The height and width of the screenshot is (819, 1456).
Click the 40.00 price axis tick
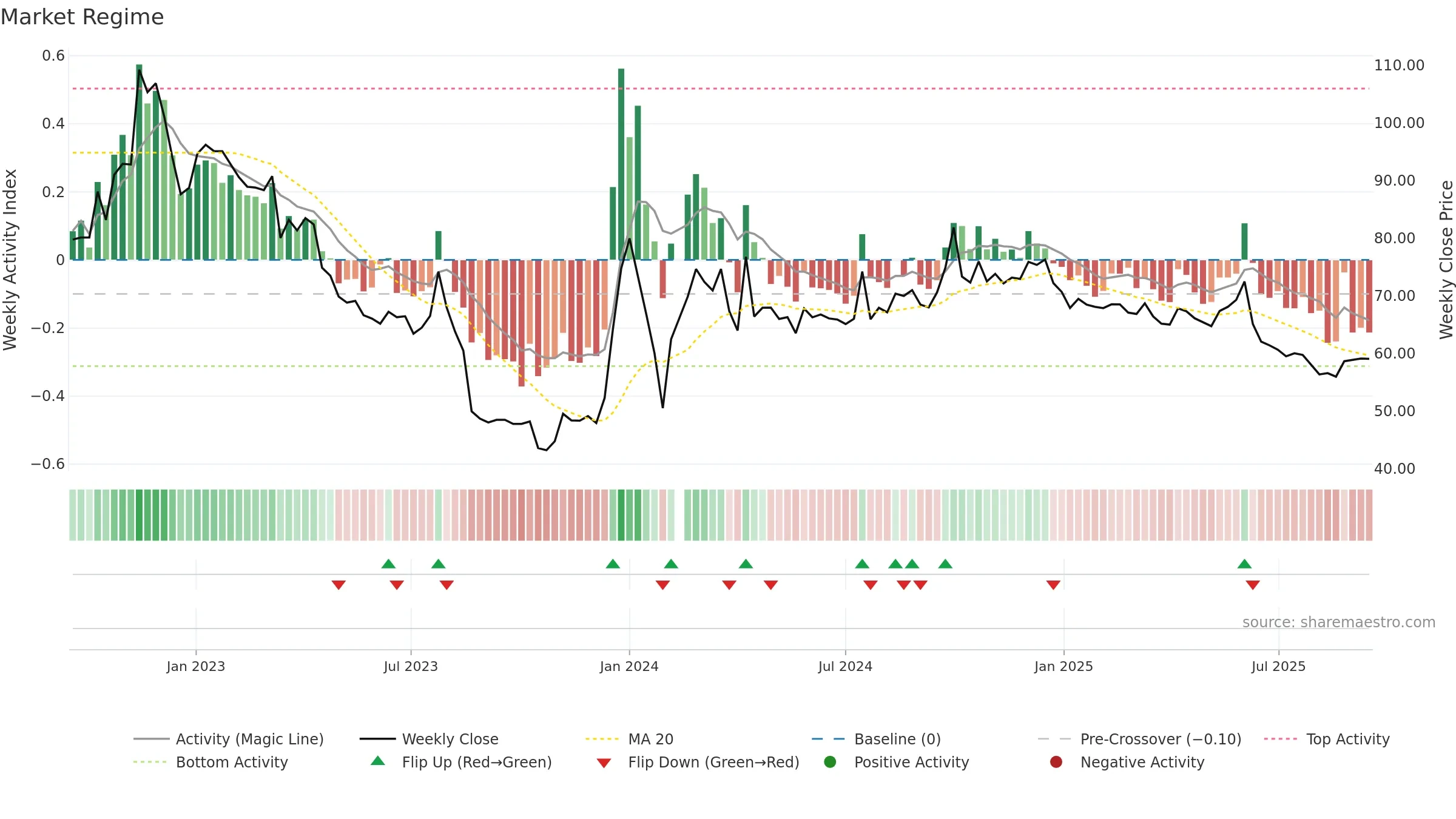coord(1395,469)
